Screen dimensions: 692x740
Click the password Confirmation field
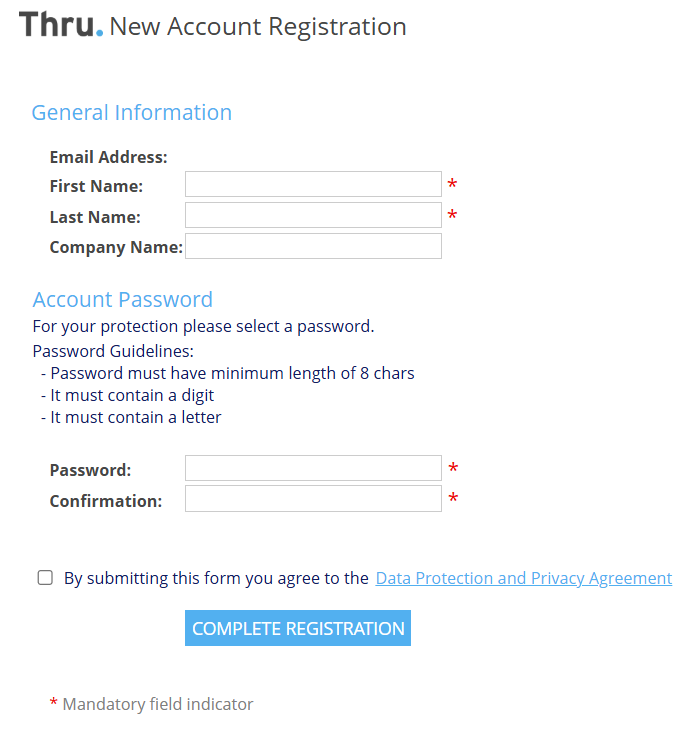coord(313,500)
